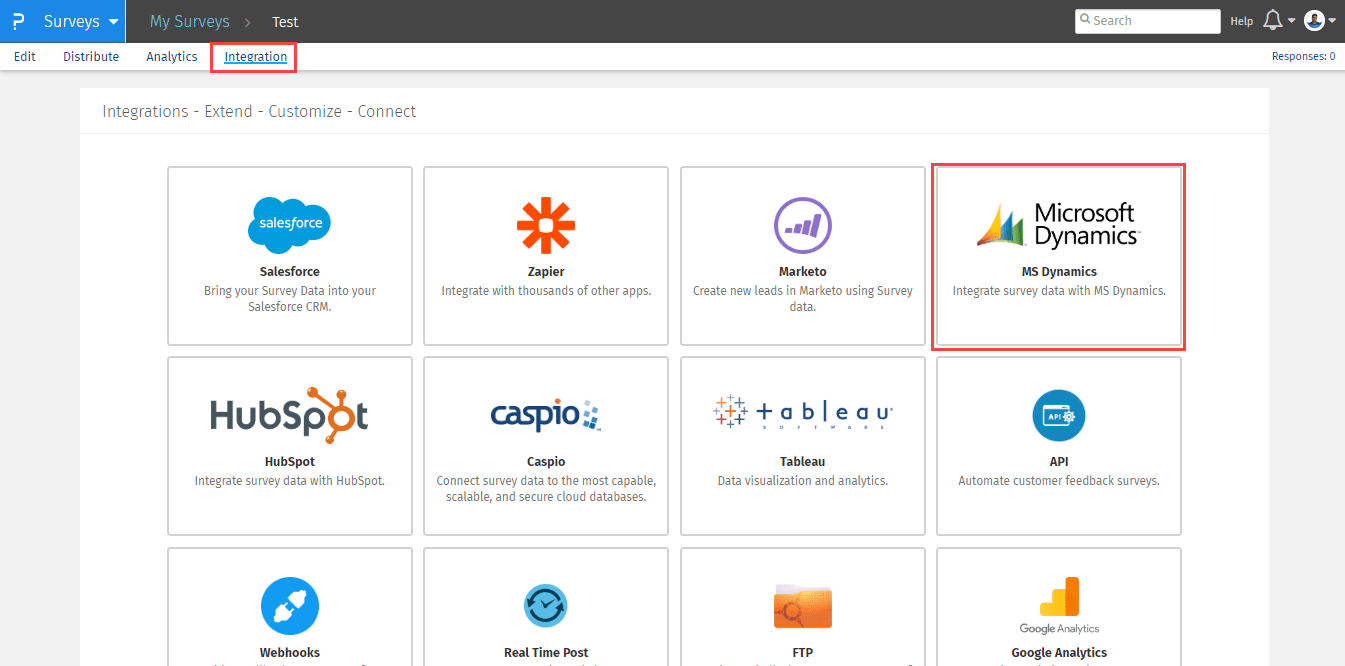Expand the user profile avatar menu
The width and height of the screenshot is (1345, 666).
[x=1319, y=21]
